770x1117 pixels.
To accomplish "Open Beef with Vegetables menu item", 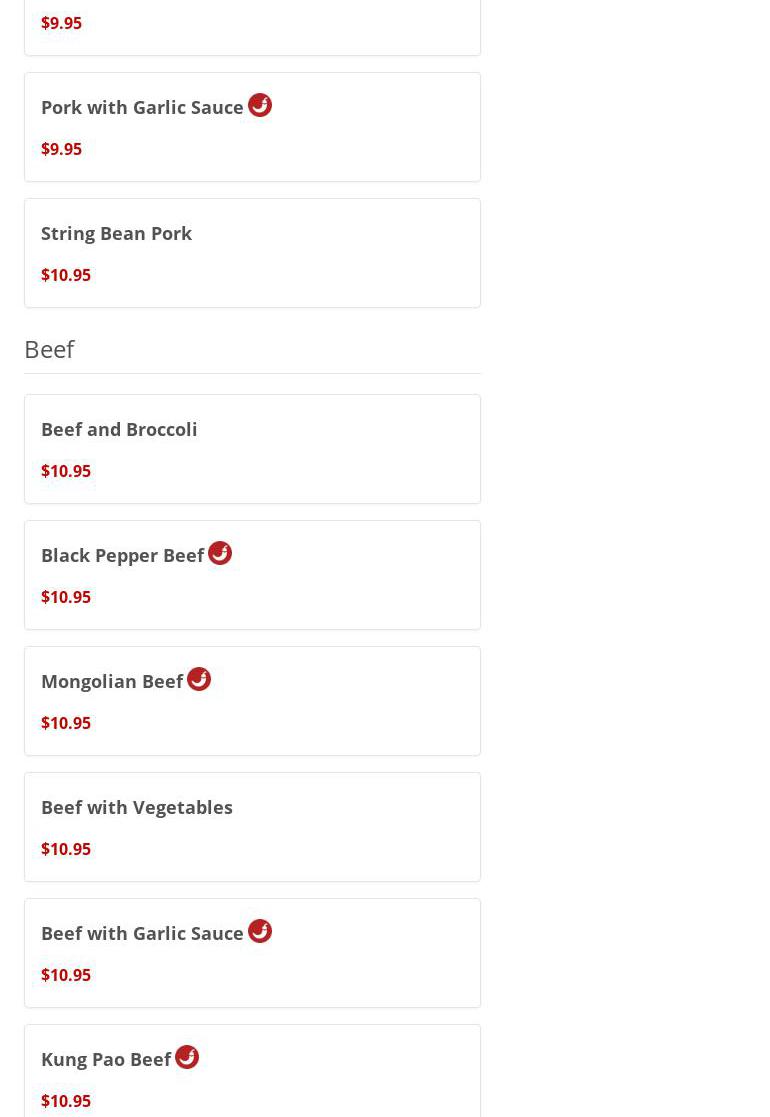I will pyautogui.click(x=136, y=807).
